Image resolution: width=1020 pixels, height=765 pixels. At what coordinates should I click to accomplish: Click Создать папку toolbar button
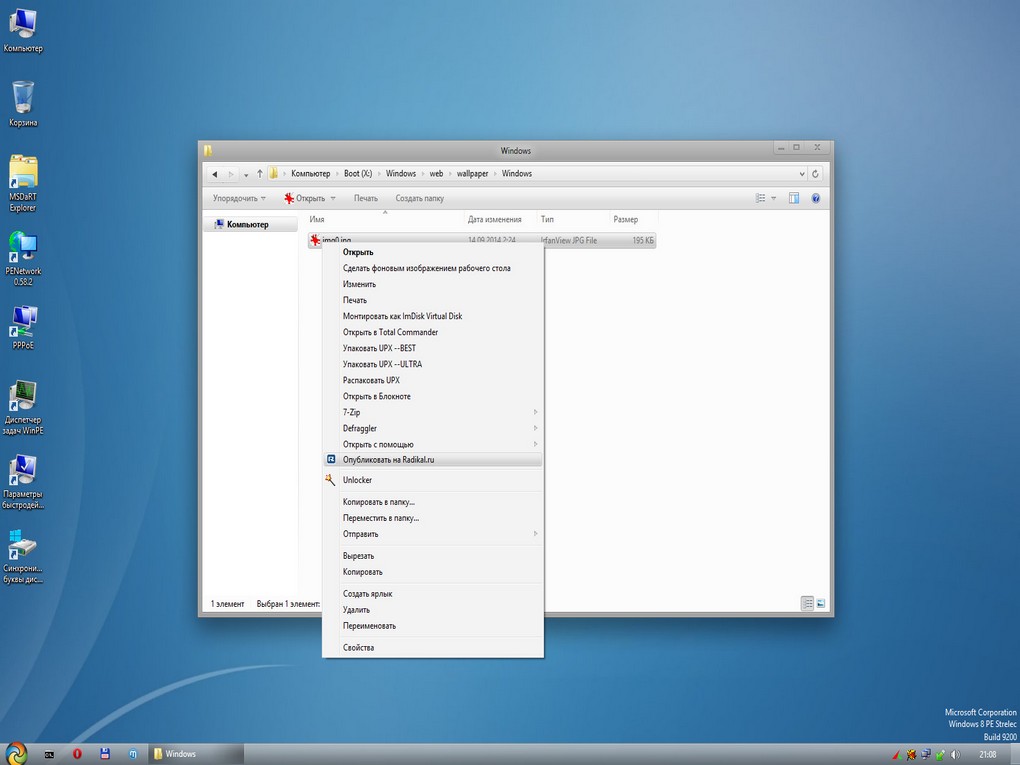point(420,198)
